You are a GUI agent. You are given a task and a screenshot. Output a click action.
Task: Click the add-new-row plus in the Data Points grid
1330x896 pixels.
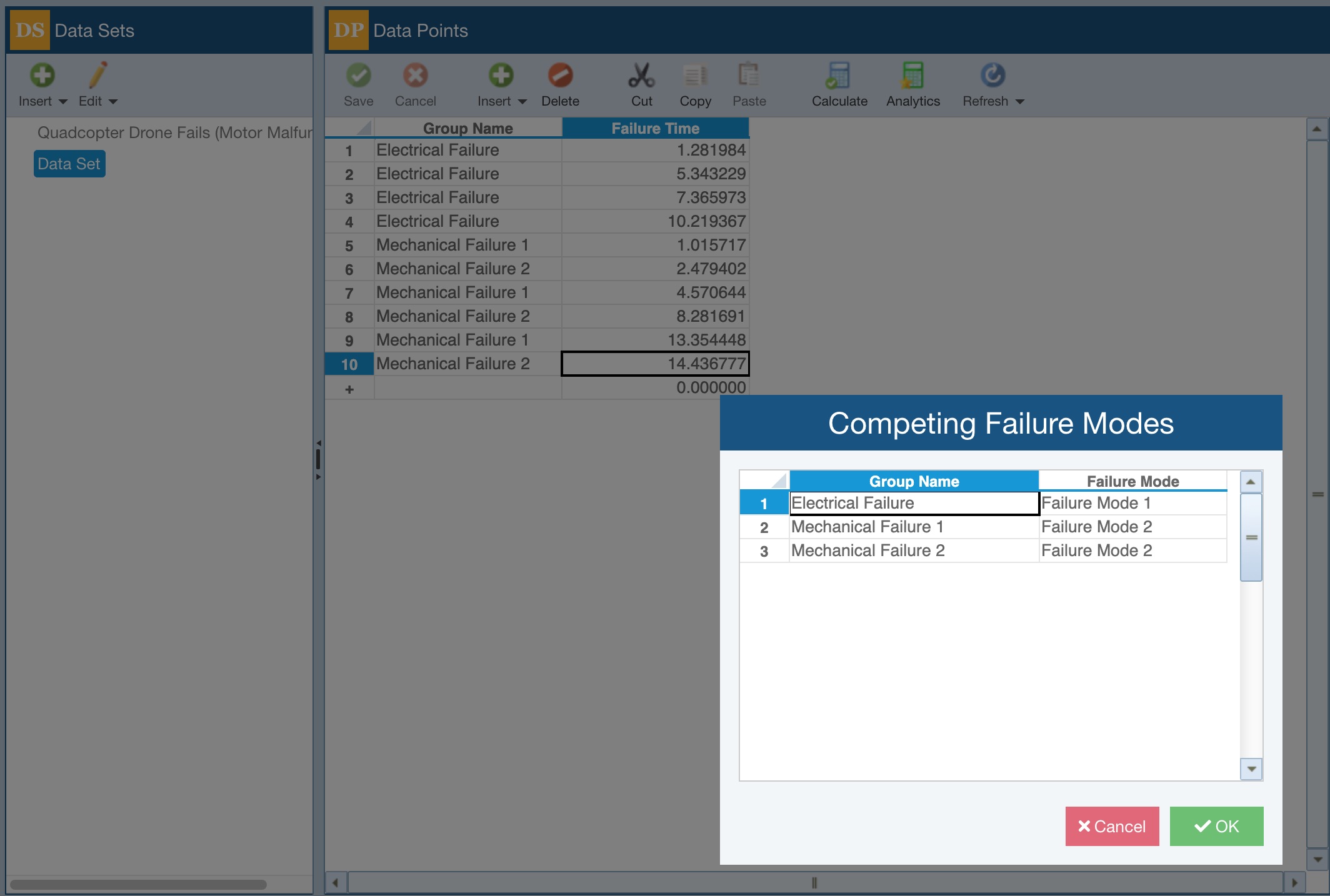(x=349, y=389)
